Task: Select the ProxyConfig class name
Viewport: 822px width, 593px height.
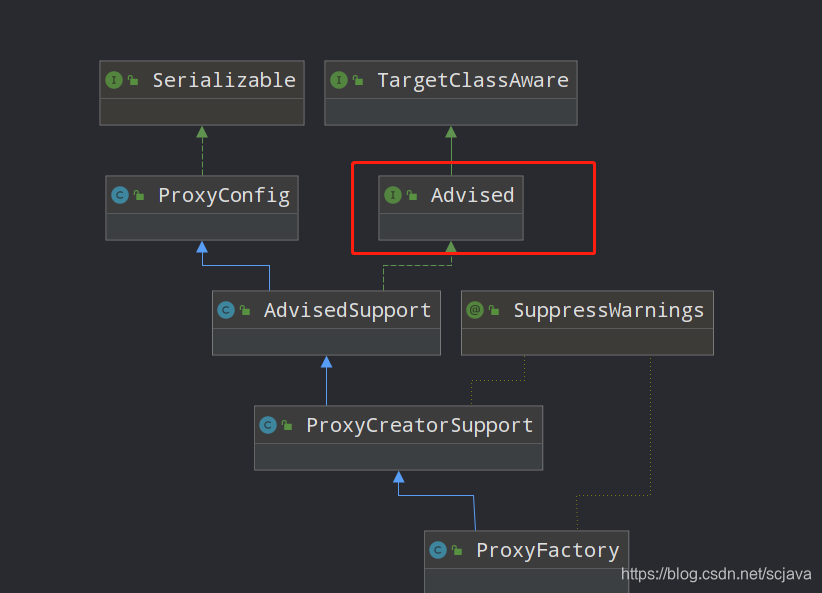Action: [224, 196]
